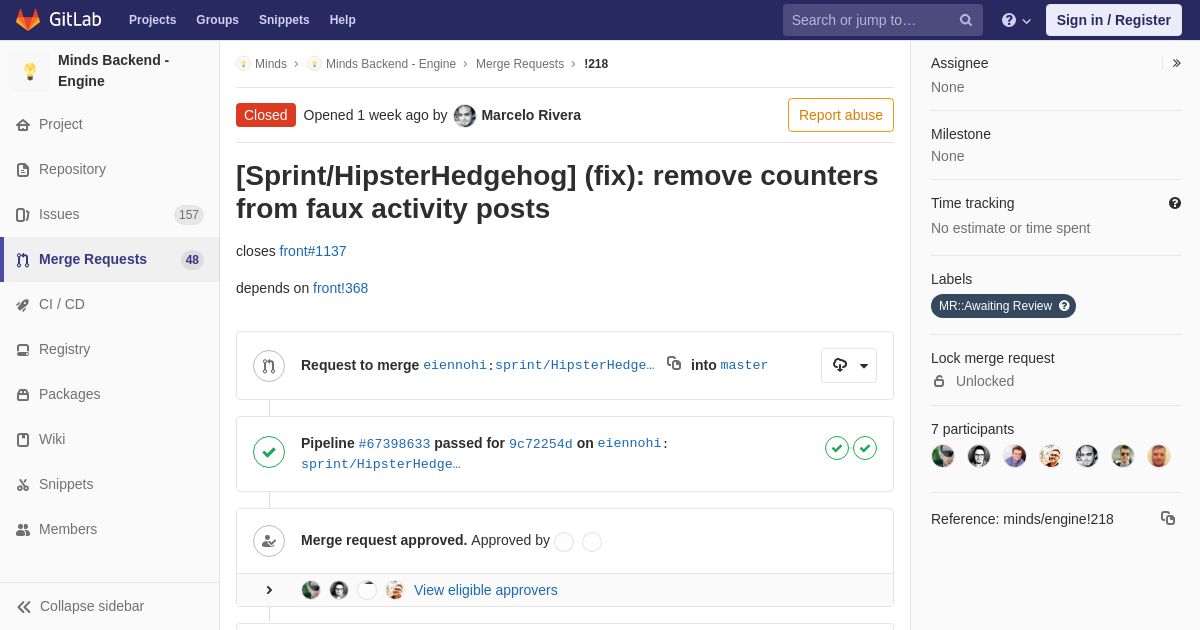Screen dimensions: 1200x630
Task: Open Projects in the top navigation
Action: 152,20
